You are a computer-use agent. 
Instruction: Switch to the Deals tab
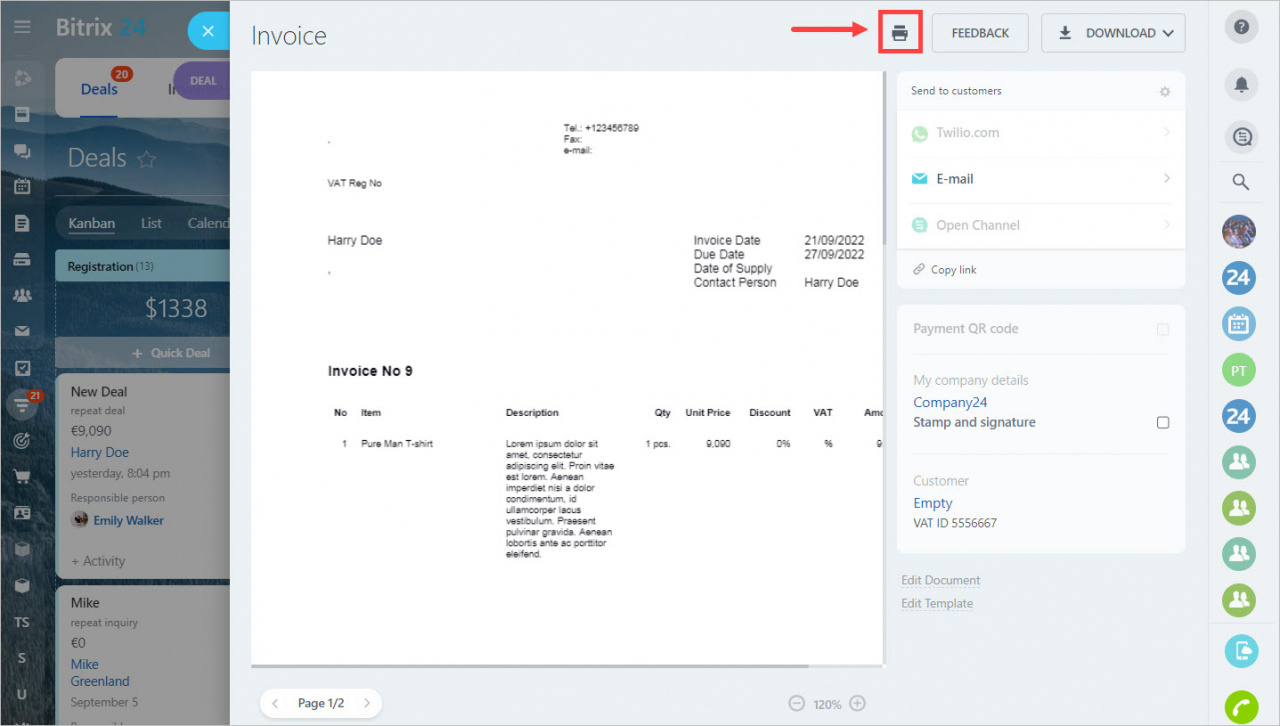click(x=99, y=89)
